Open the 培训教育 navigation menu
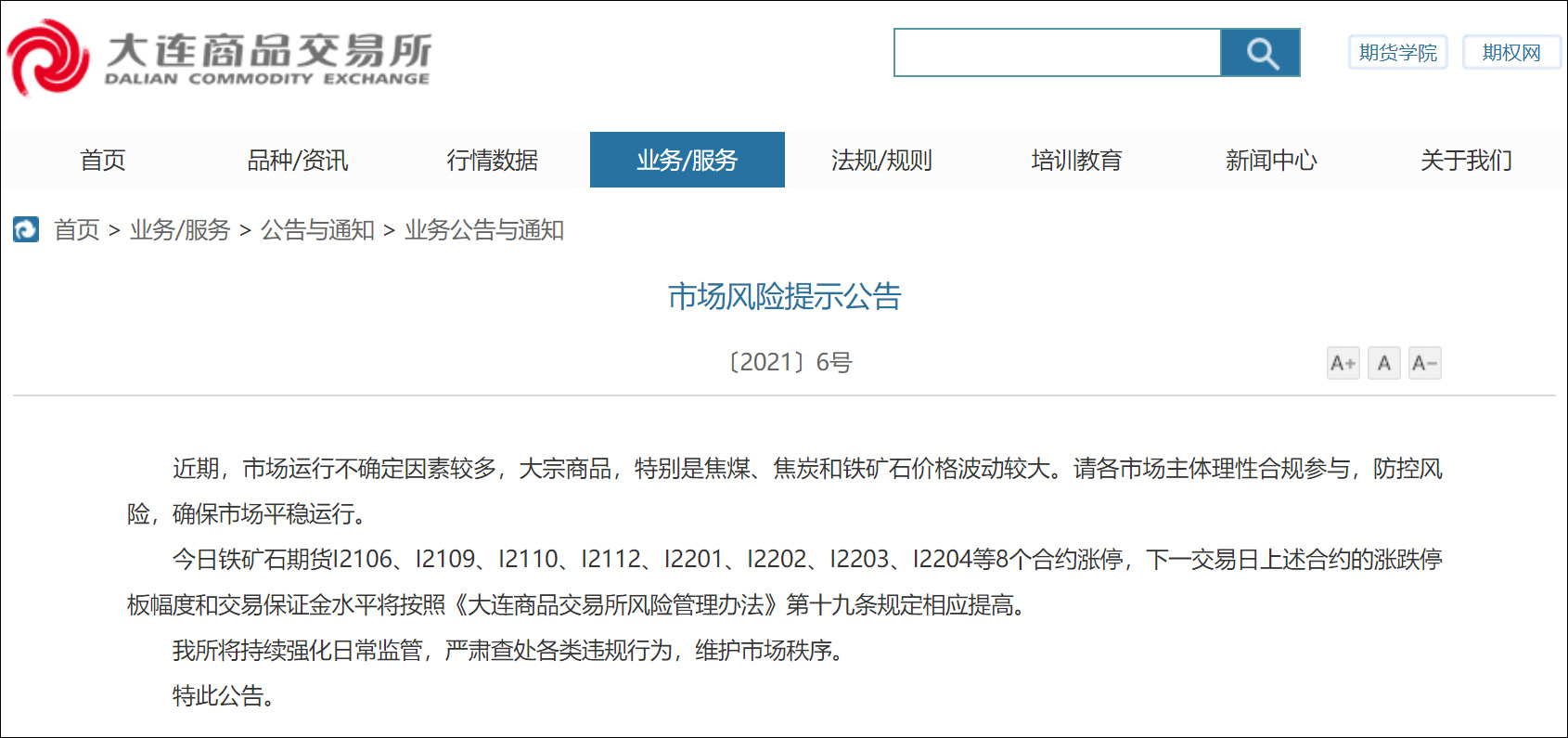 [1077, 160]
